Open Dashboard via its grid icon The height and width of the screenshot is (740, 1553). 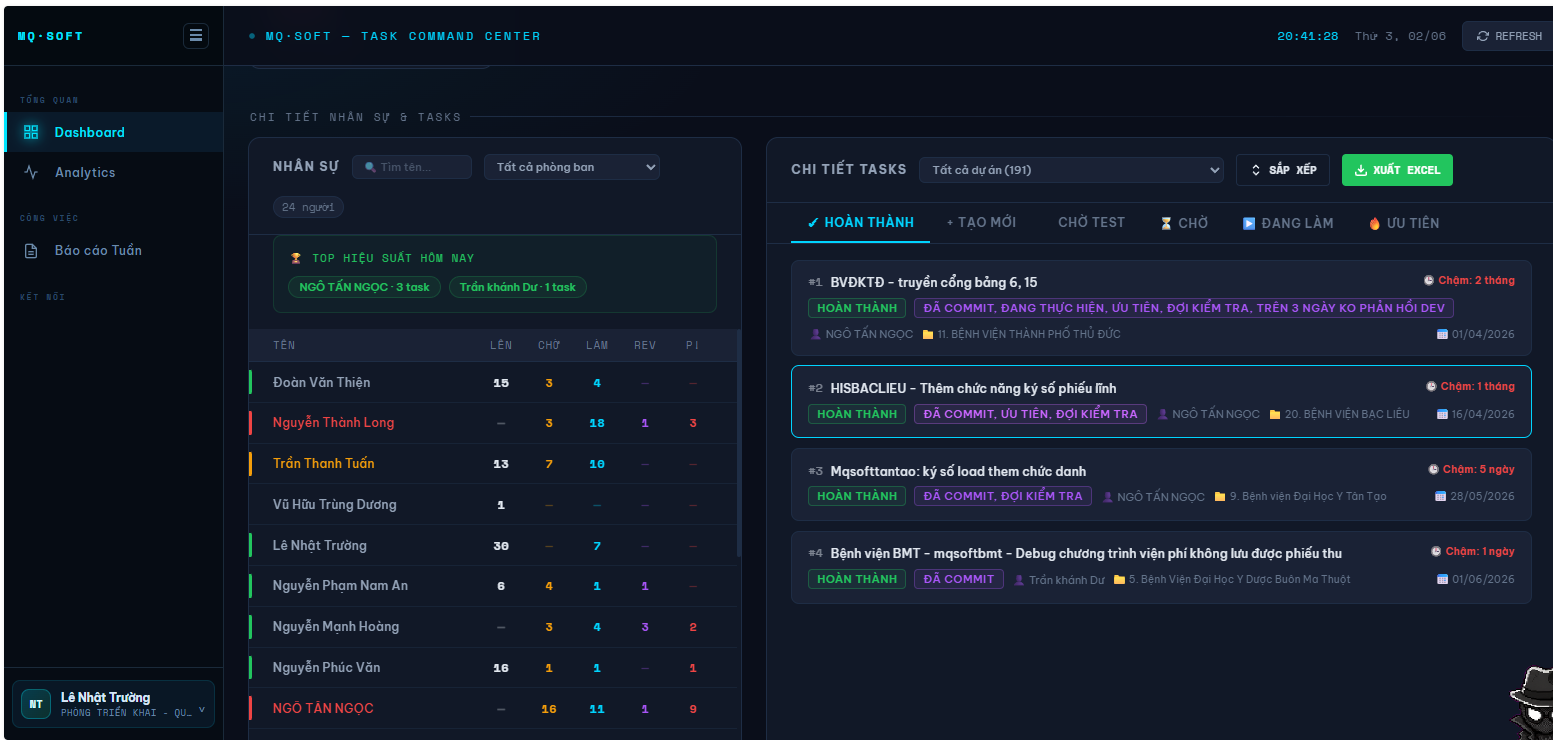coord(31,132)
